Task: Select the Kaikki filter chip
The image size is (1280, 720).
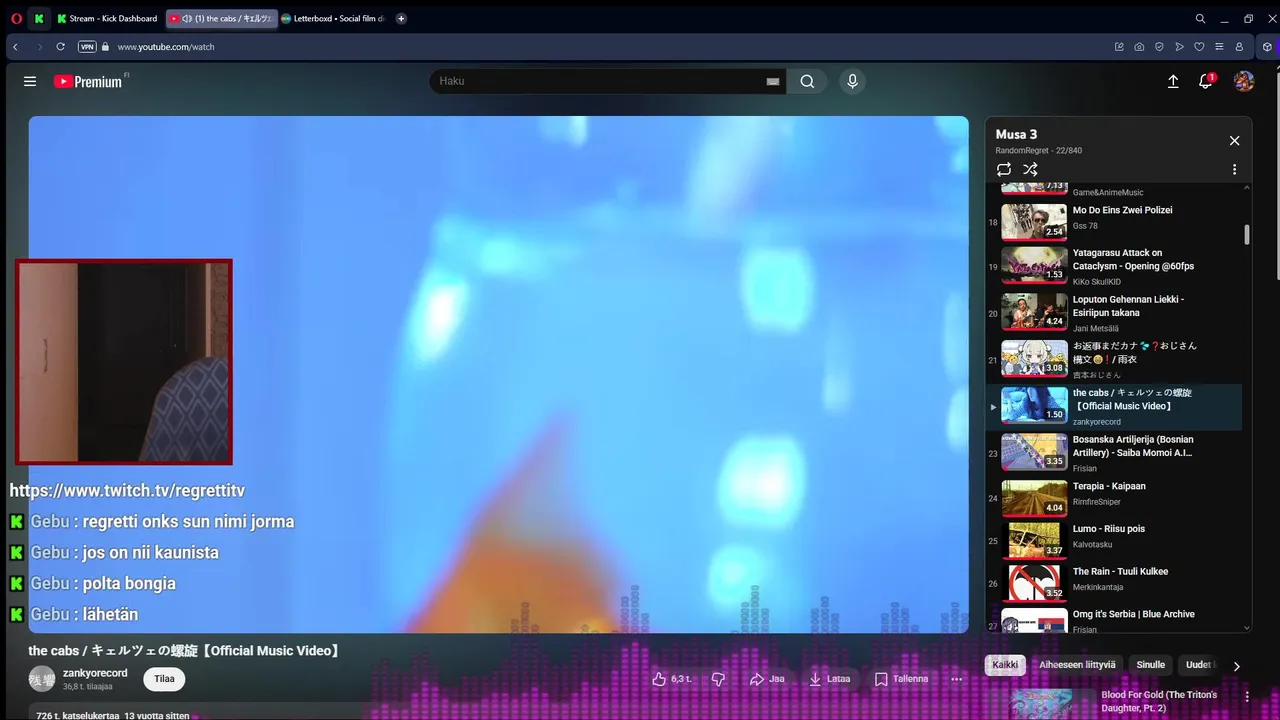Action: pyautogui.click(x=1005, y=665)
